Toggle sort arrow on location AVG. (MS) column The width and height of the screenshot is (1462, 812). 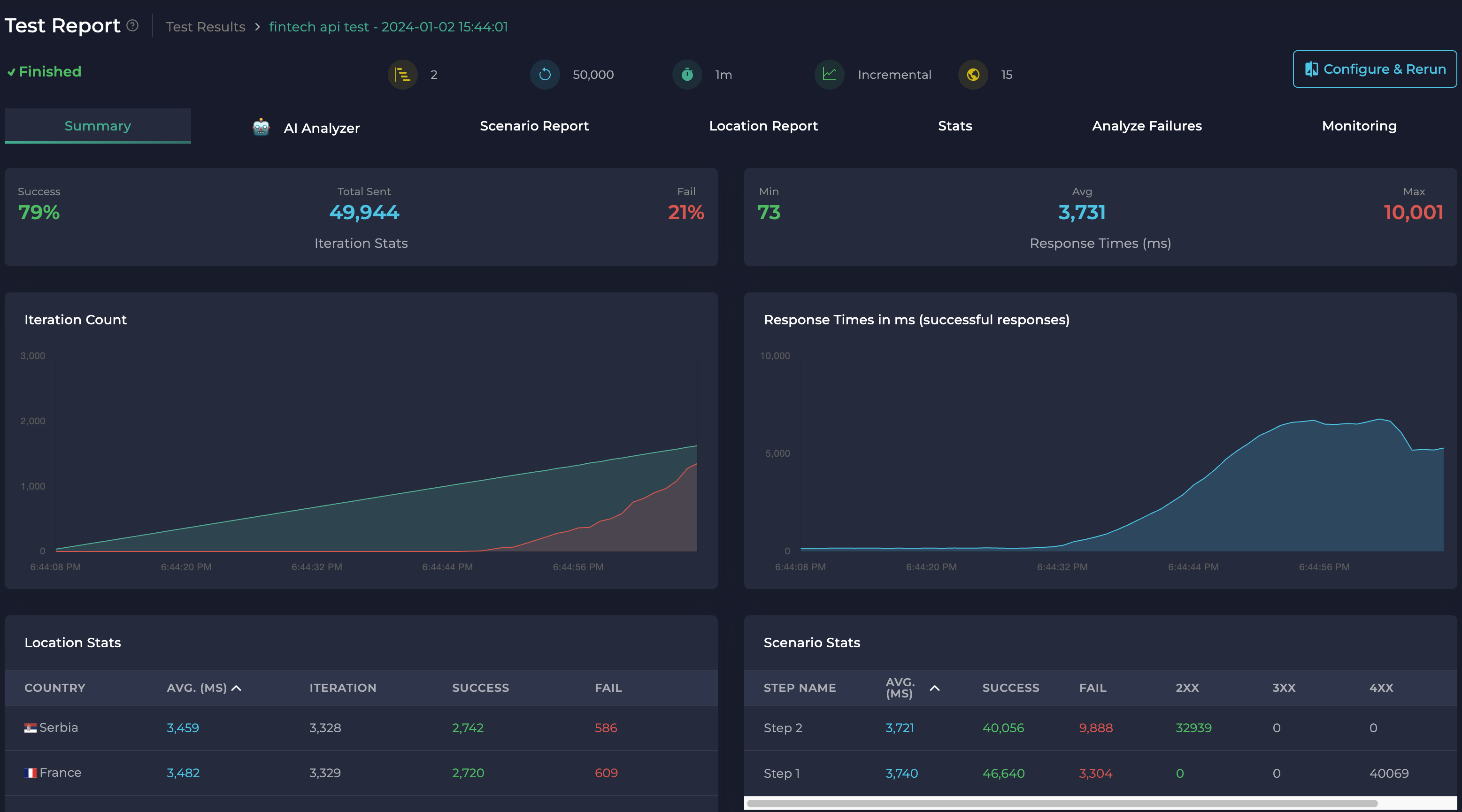click(x=237, y=688)
